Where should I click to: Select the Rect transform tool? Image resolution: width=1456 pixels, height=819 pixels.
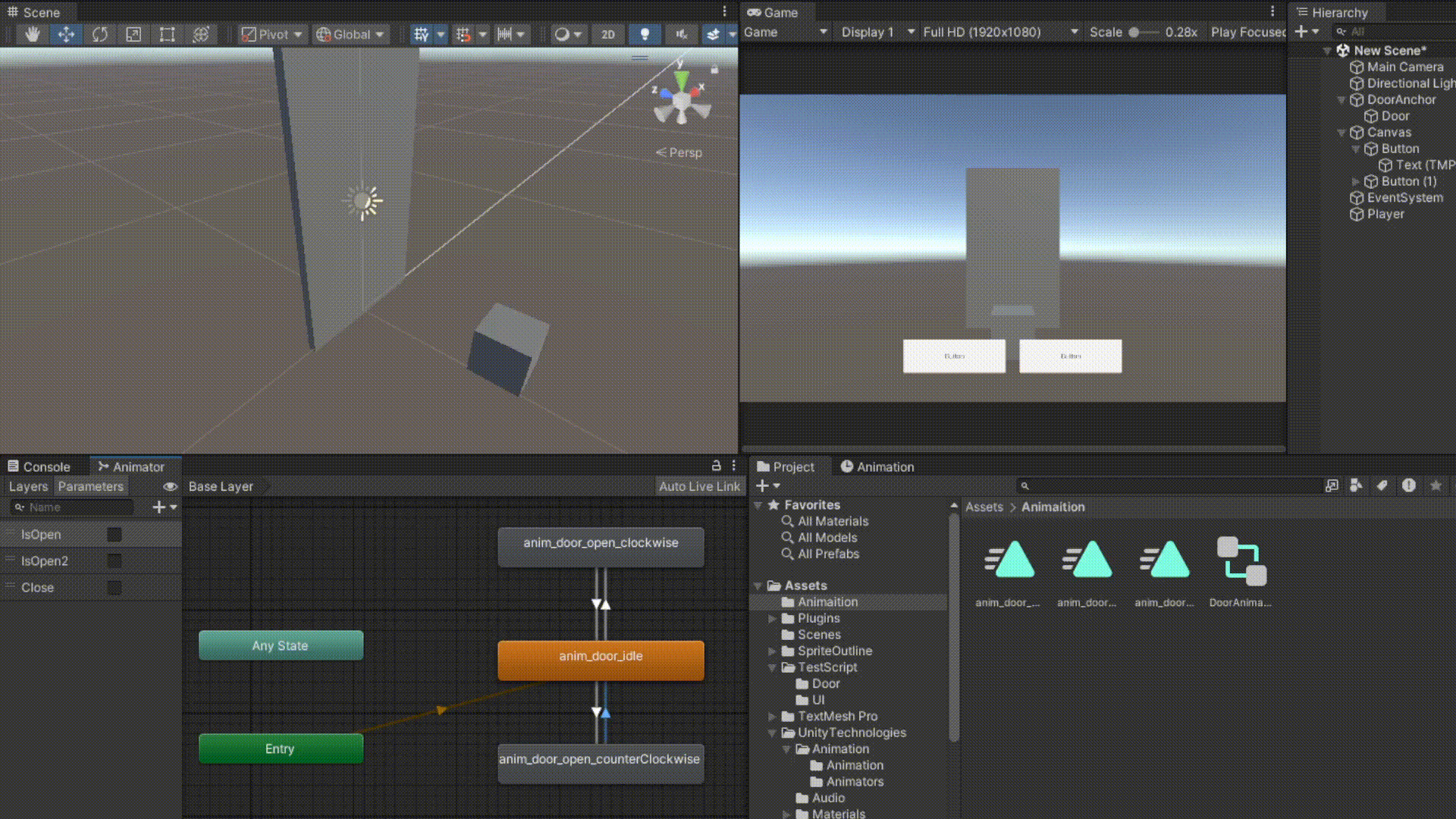167,34
